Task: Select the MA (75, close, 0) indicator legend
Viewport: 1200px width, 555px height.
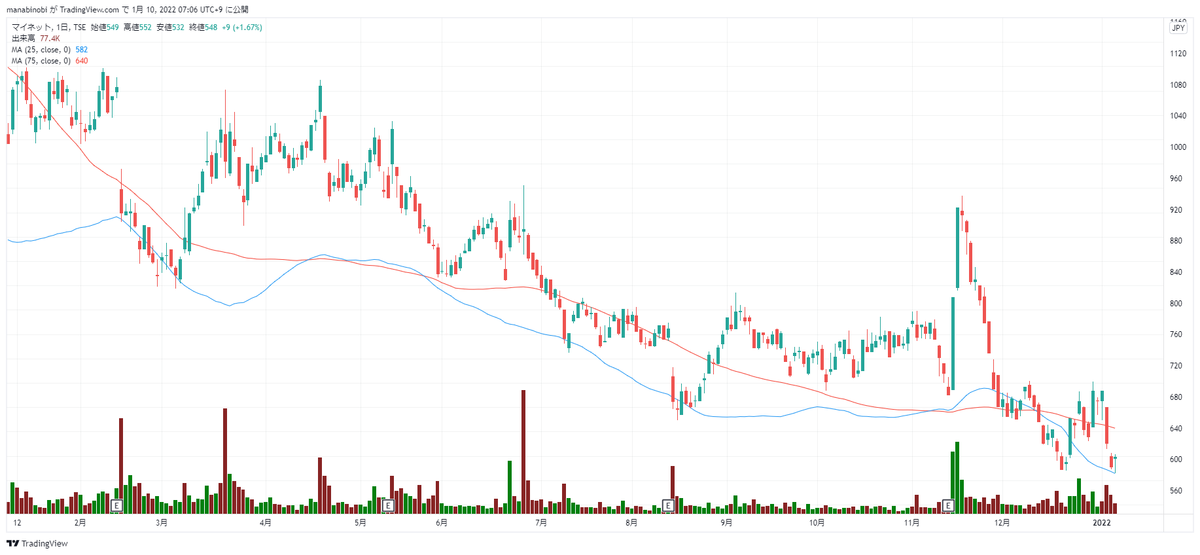Action: [40, 61]
